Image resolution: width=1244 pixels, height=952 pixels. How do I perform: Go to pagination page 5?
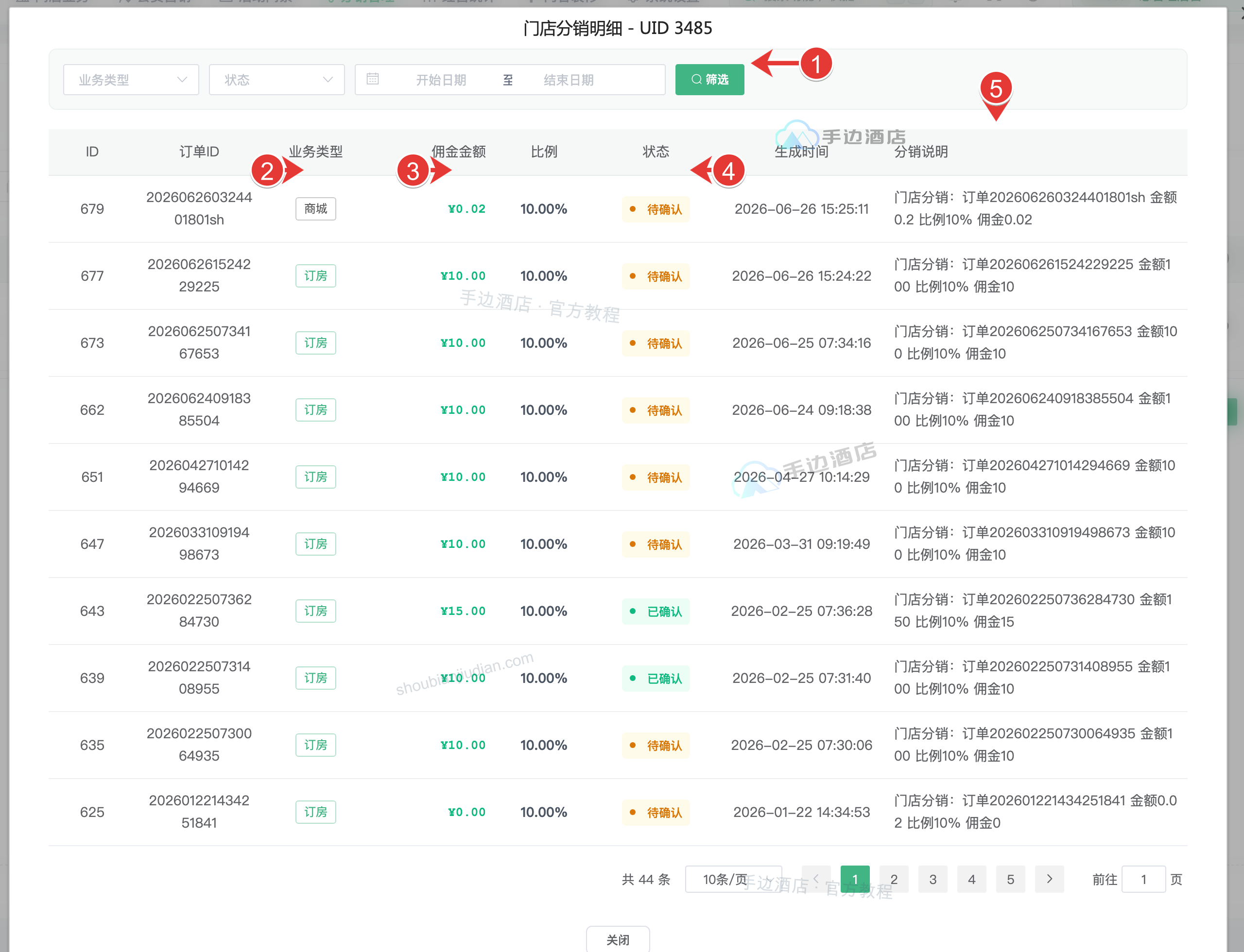tap(1010, 879)
